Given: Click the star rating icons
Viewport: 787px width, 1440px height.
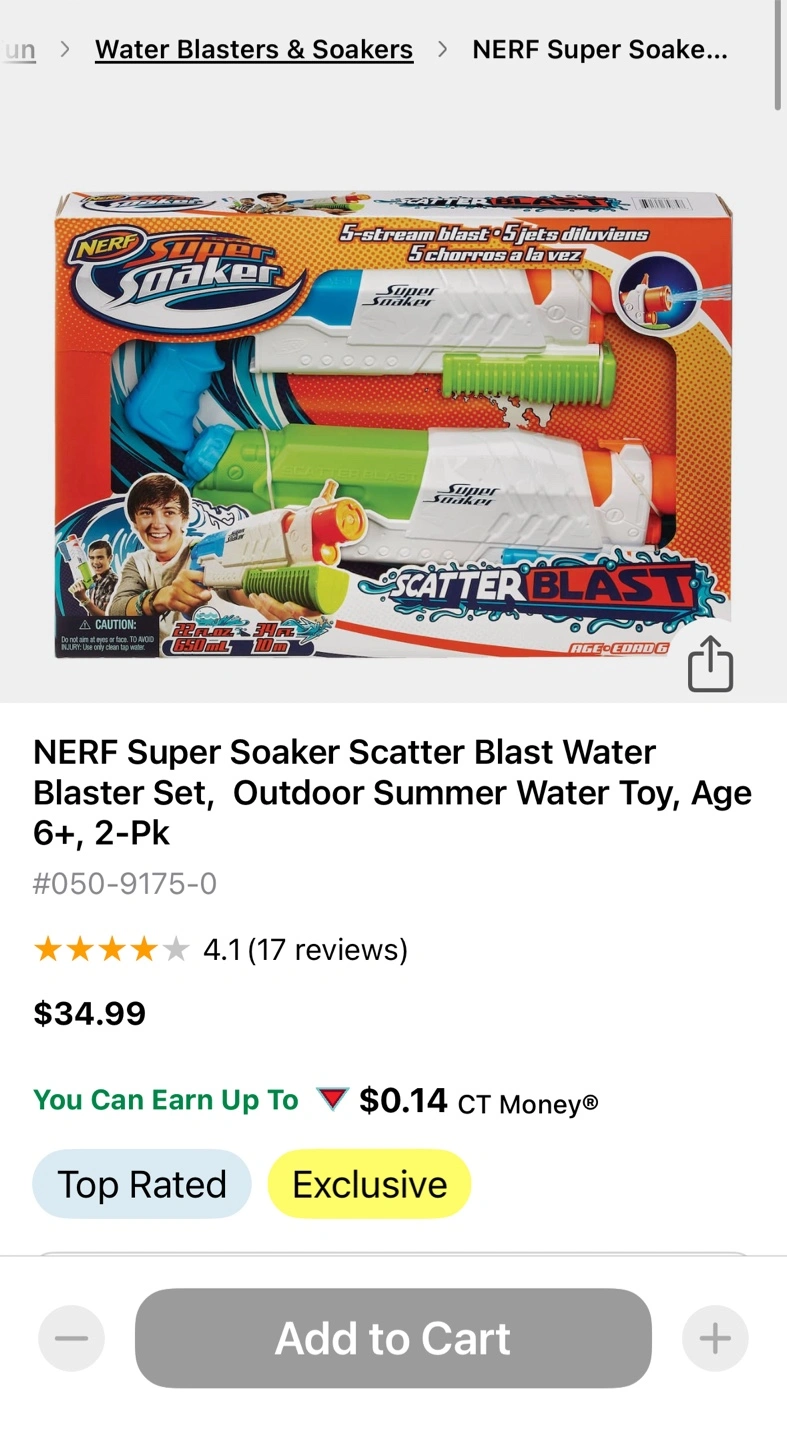Looking at the screenshot, I should pyautogui.click(x=110, y=949).
